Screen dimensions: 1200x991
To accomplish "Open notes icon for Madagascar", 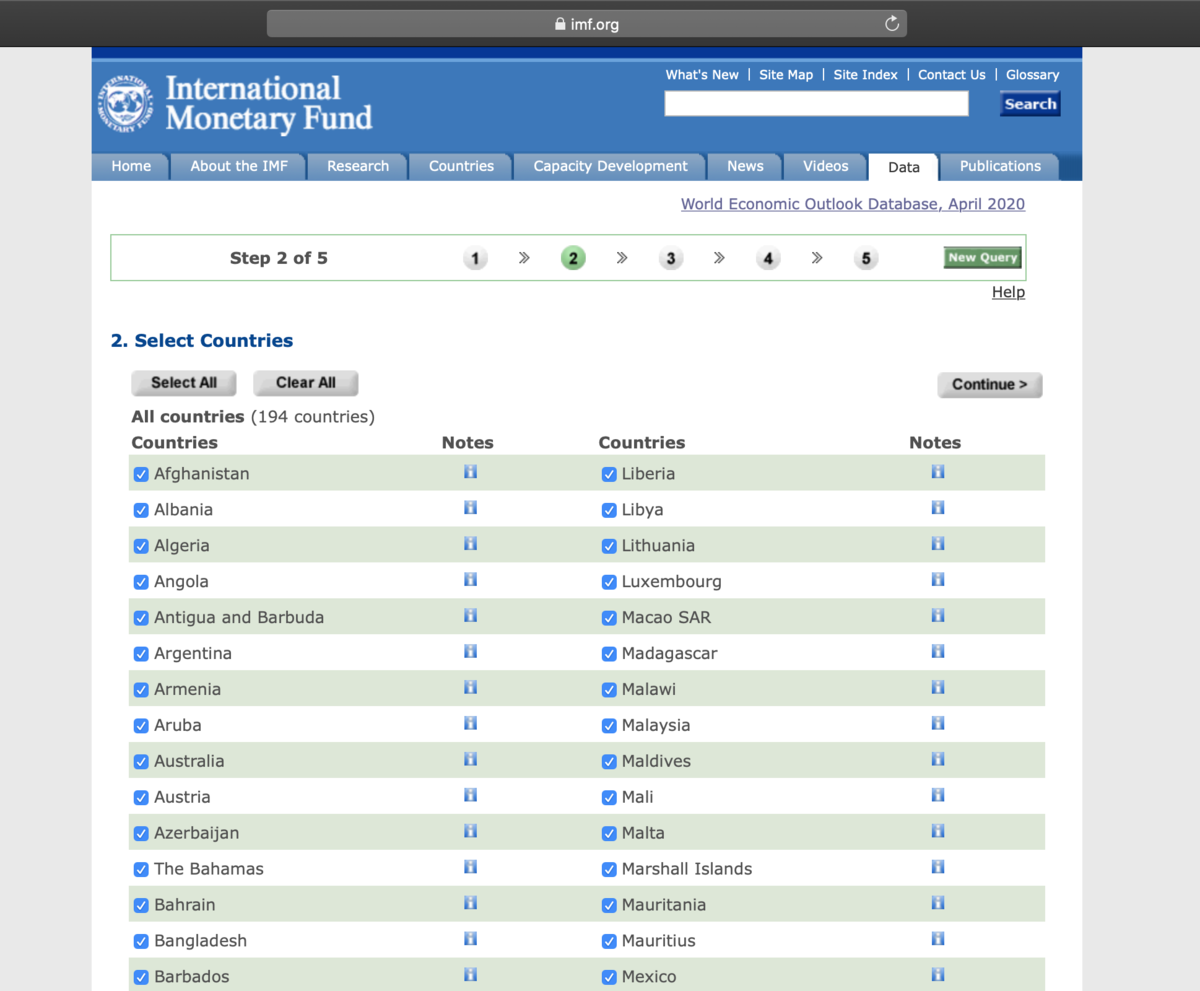I will tap(938, 651).
